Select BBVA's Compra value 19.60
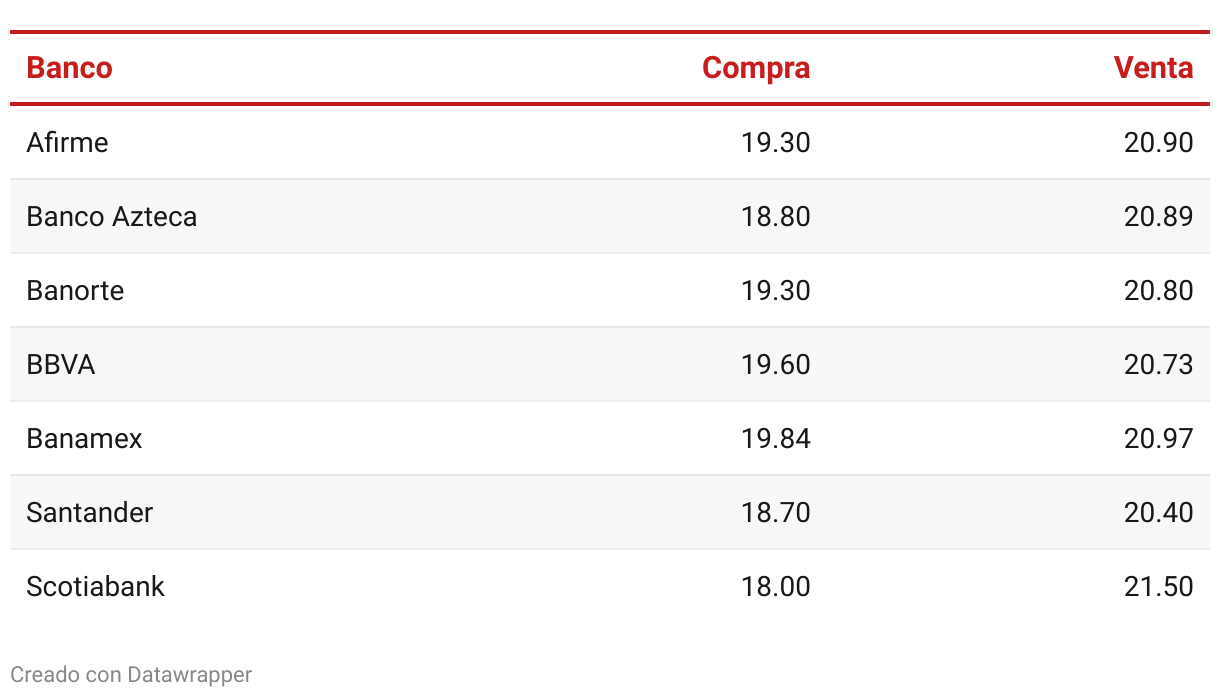The width and height of the screenshot is (1220, 698). (x=776, y=365)
